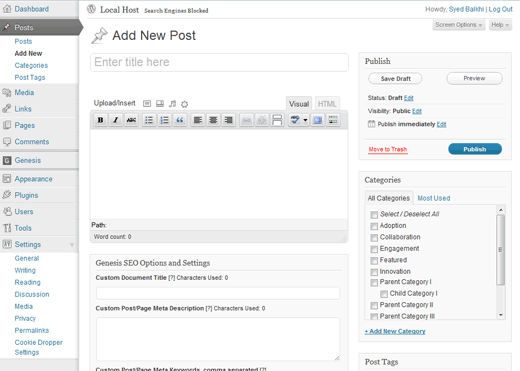Click the Preview button
This screenshot has width=520, height=371.
(474, 78)
